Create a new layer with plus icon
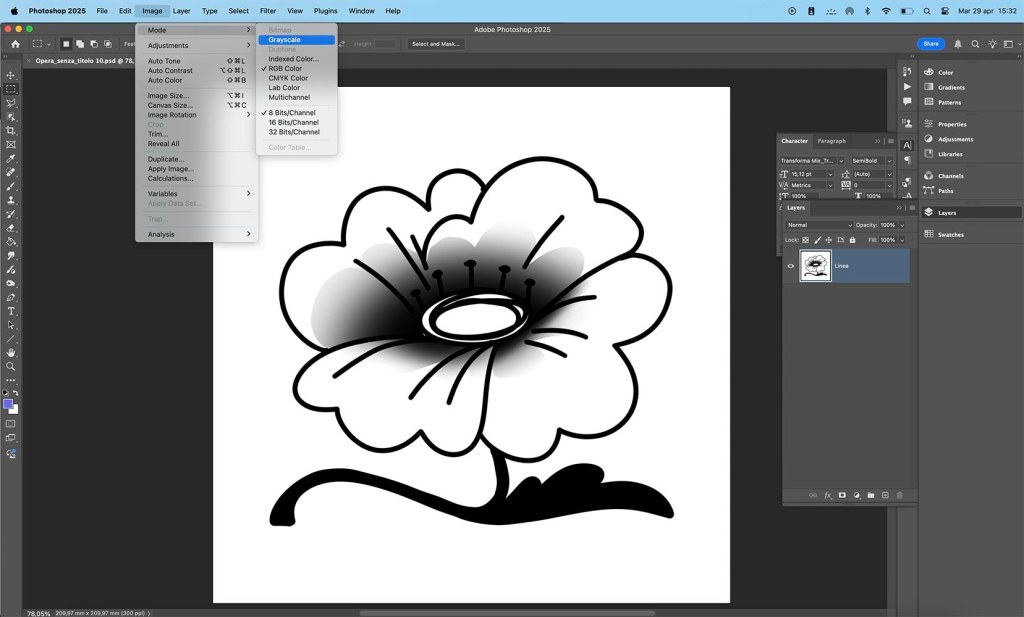 [885, 495]
